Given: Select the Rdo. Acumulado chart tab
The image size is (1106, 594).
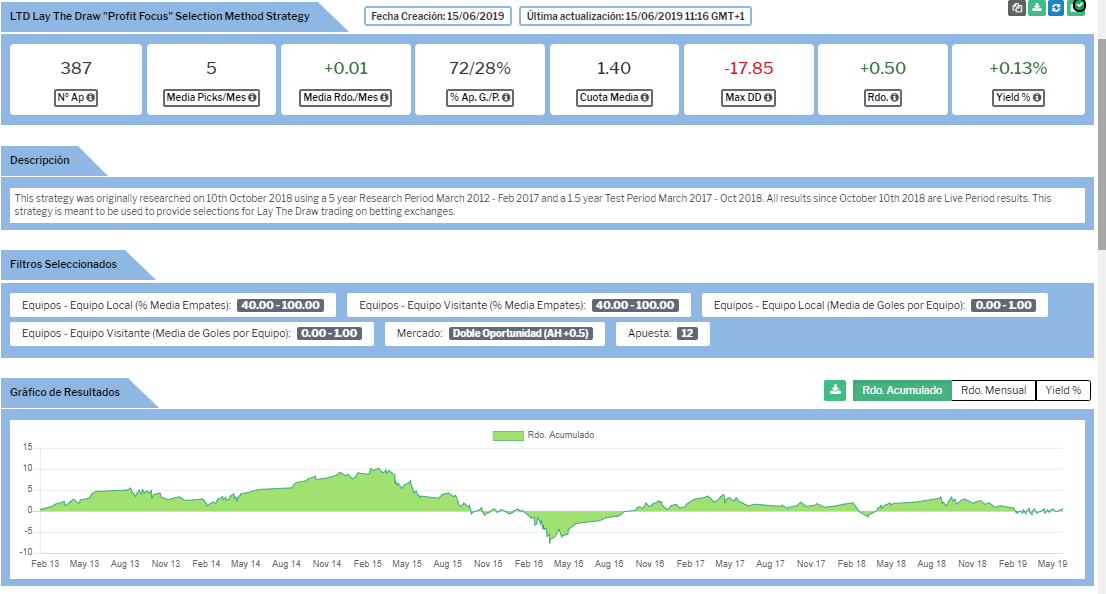Looking at the screenshot, I should point(902,390).
